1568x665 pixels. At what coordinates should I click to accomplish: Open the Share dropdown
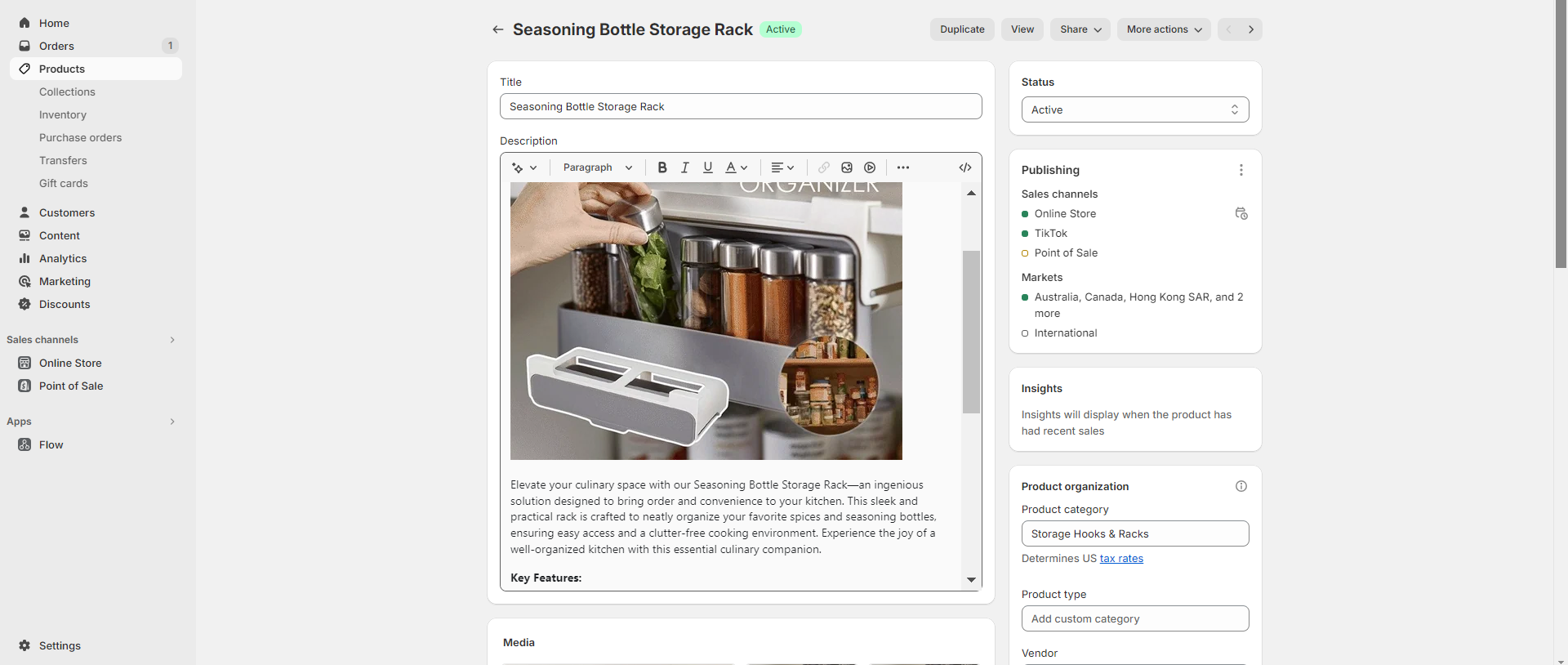pos(1080,29)
